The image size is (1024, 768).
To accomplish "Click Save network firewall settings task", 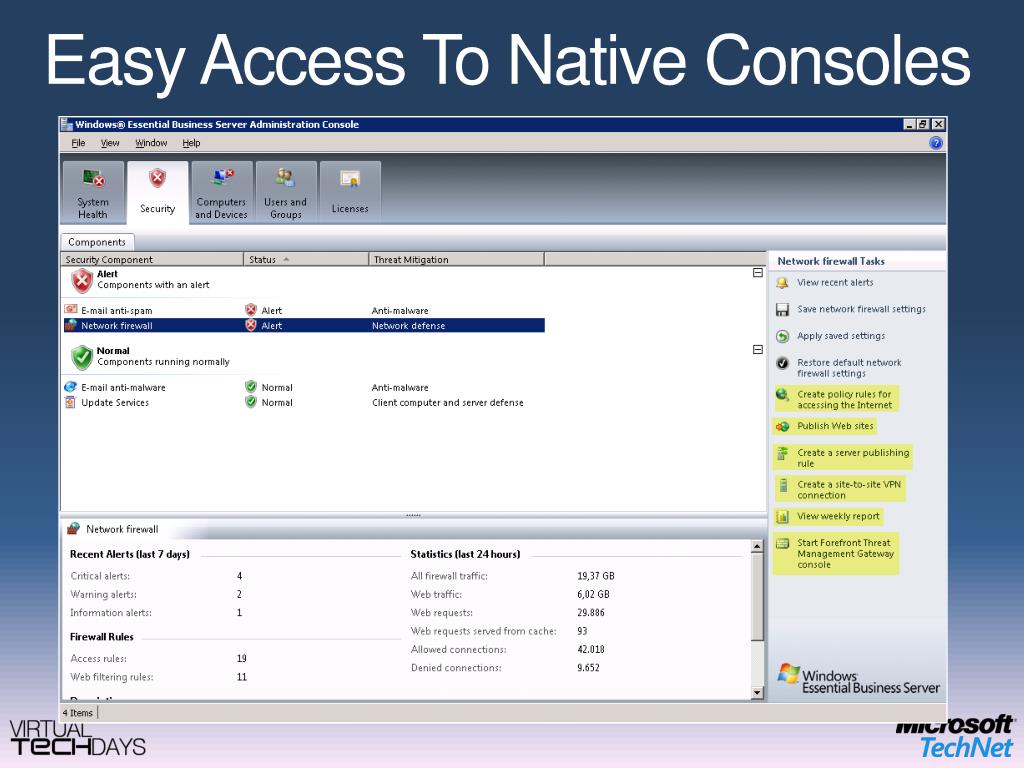I will pyautogui.click(x=861, y=309).
